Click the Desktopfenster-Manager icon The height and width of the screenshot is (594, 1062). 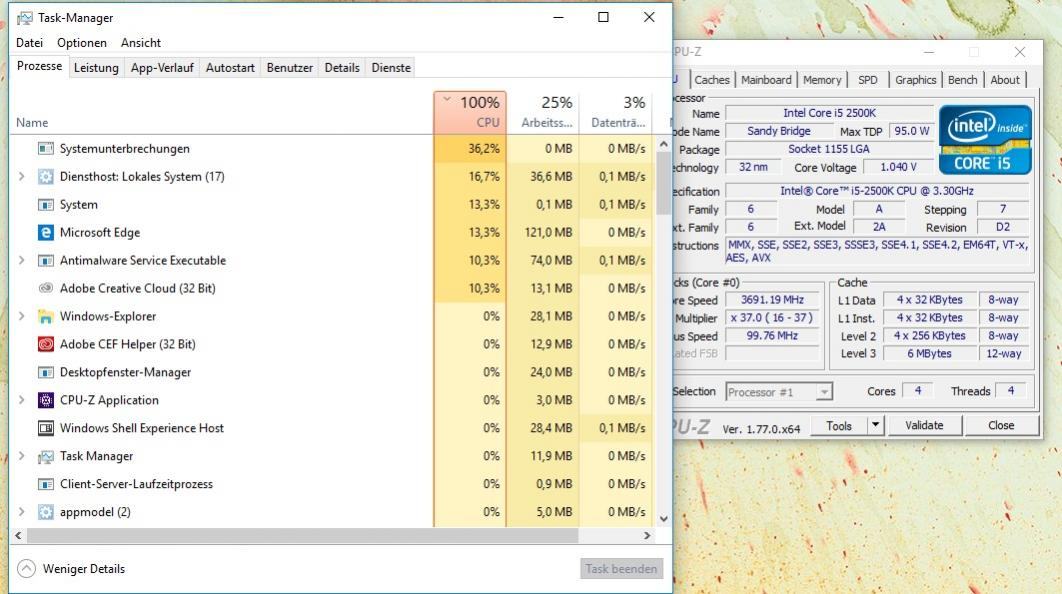45,373
